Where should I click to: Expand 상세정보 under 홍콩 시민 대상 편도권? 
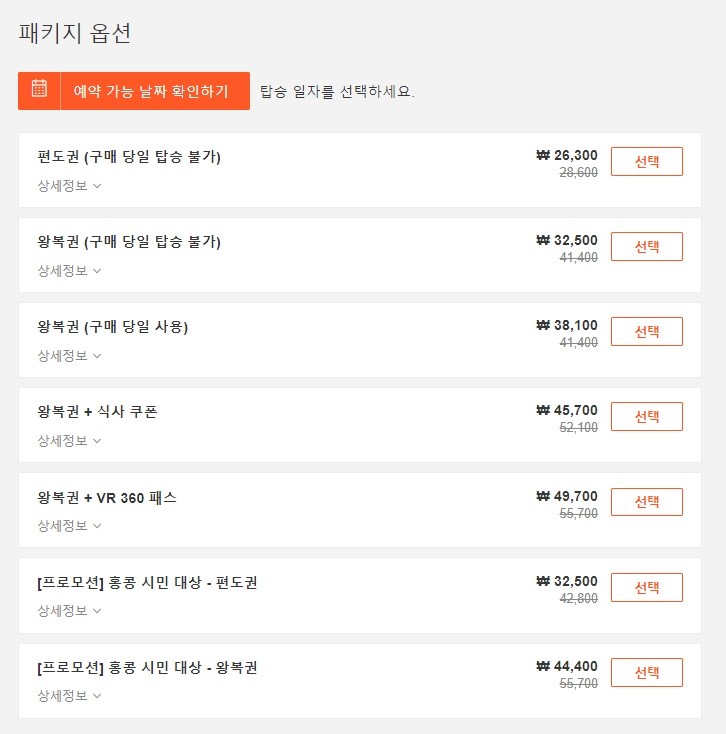69,611
